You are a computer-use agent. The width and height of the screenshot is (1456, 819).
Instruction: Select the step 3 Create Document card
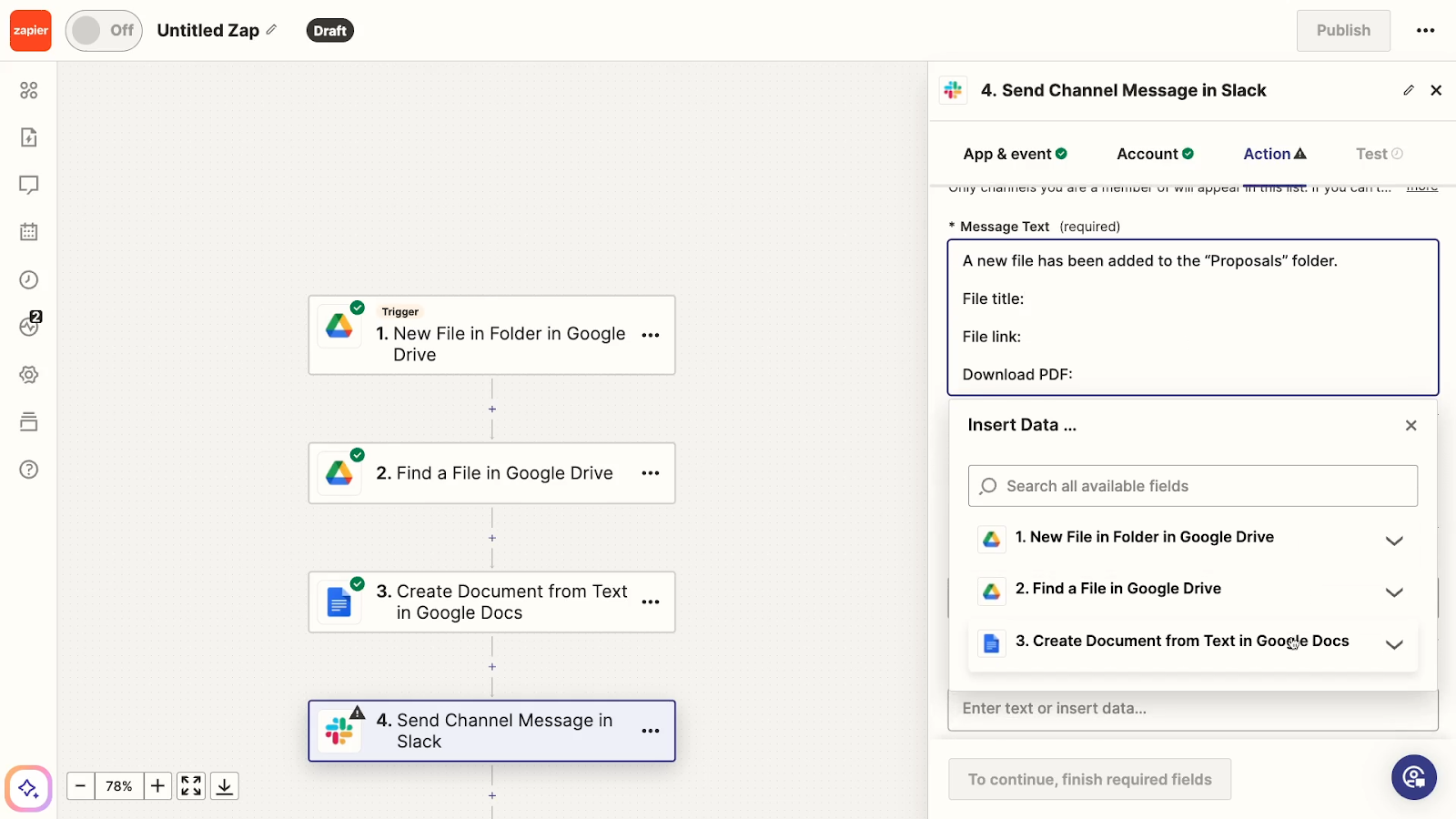(x=491, y=602)
